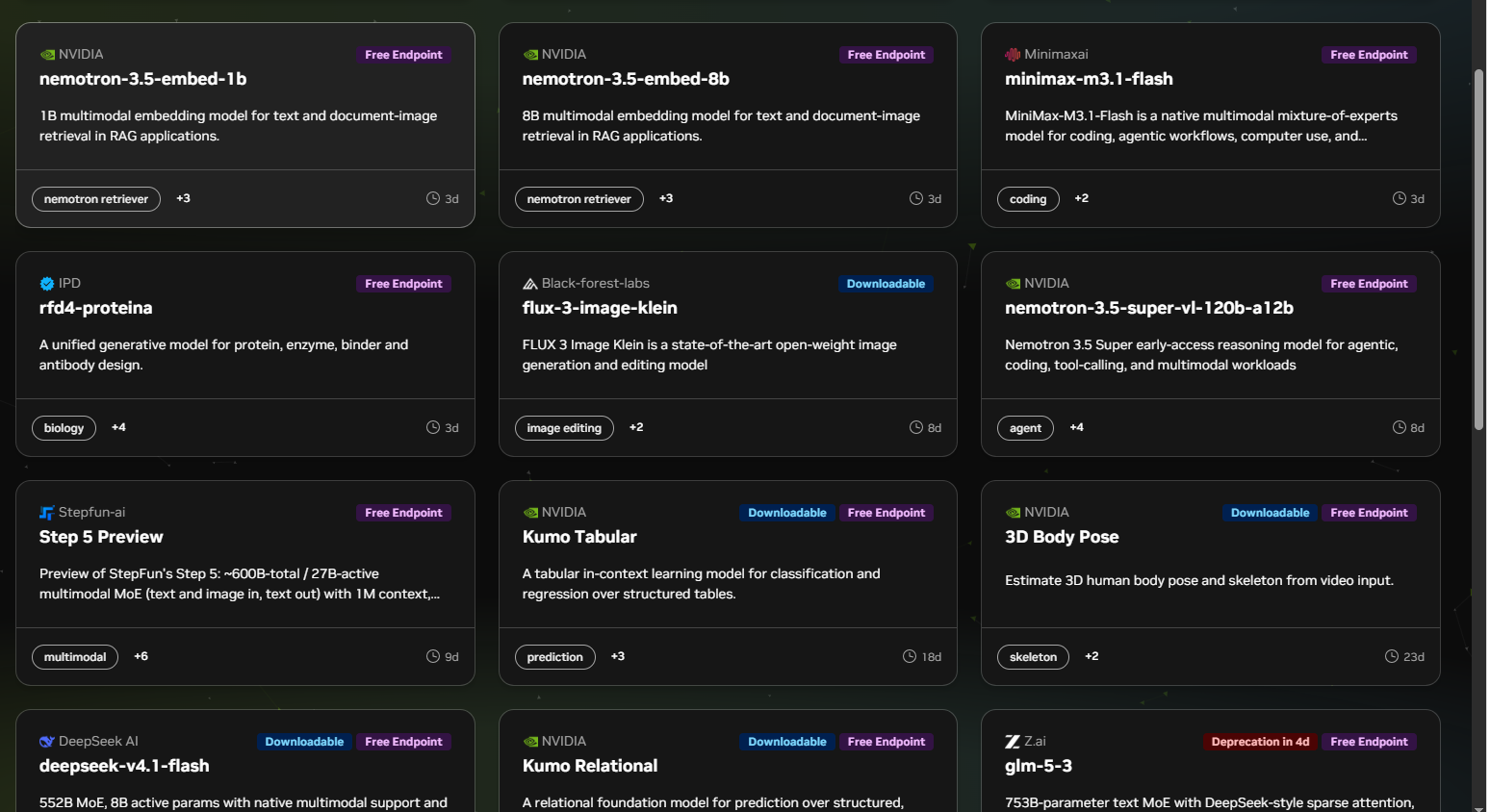Click the NVIDIA logo on nemotron-3.5-super-vl card
Viewport: 1490px width, 812px height.
[1013, 284]
